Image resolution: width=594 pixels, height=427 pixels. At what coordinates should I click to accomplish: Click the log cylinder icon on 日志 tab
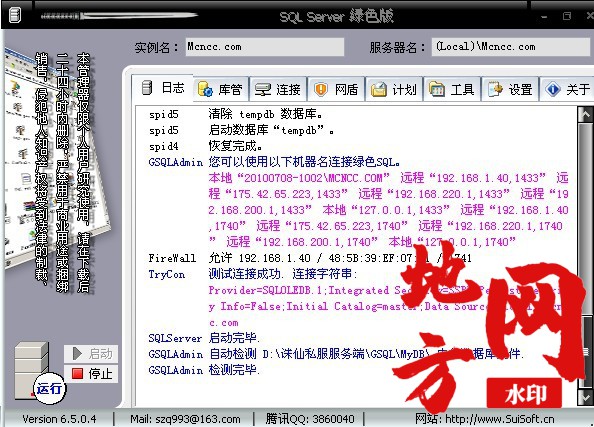[x=147, y=88]
